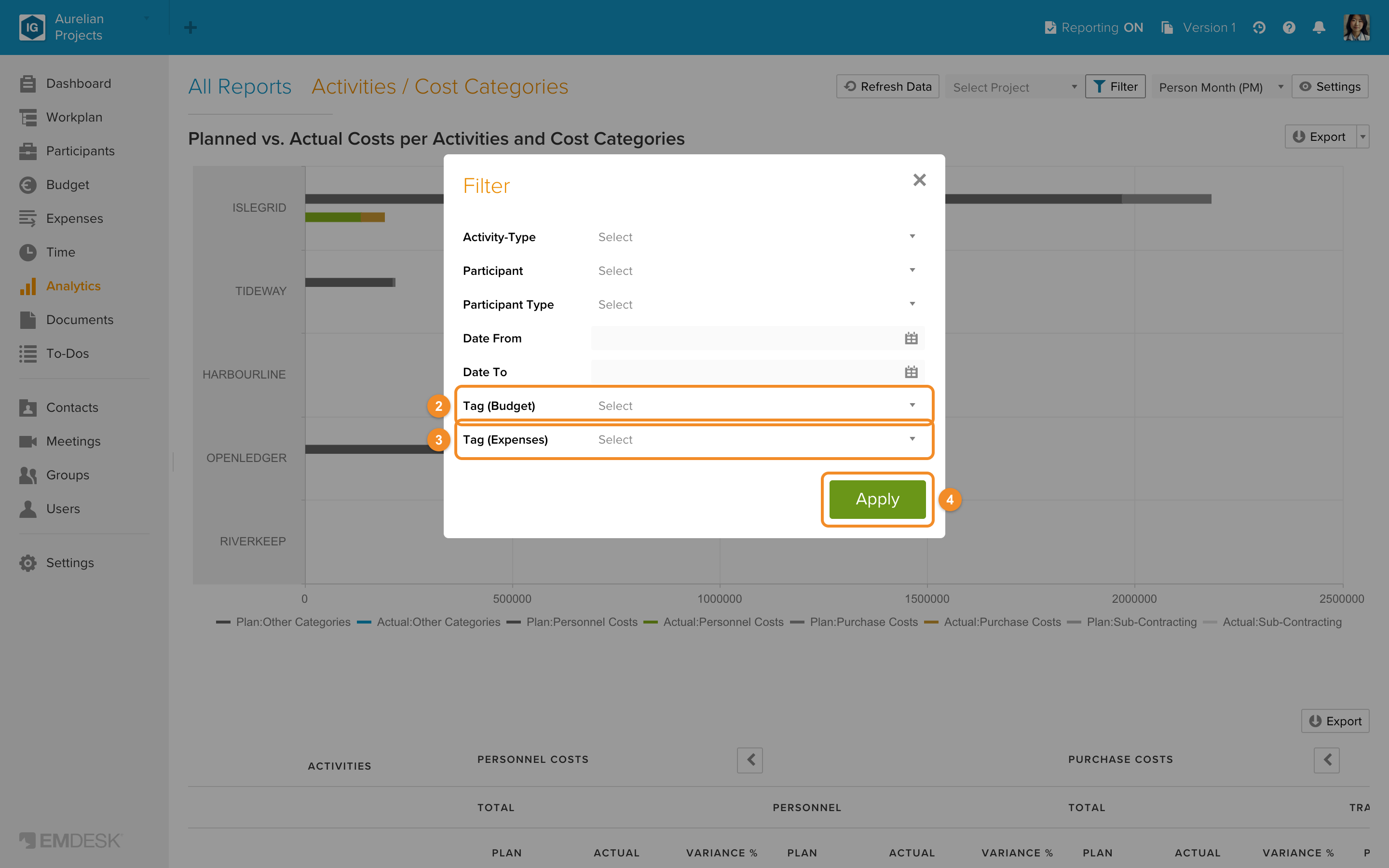Screen dimensions: 1389x868
Task: Open the Tag (Expenses) select dropdown
Action: coord(758,440)
